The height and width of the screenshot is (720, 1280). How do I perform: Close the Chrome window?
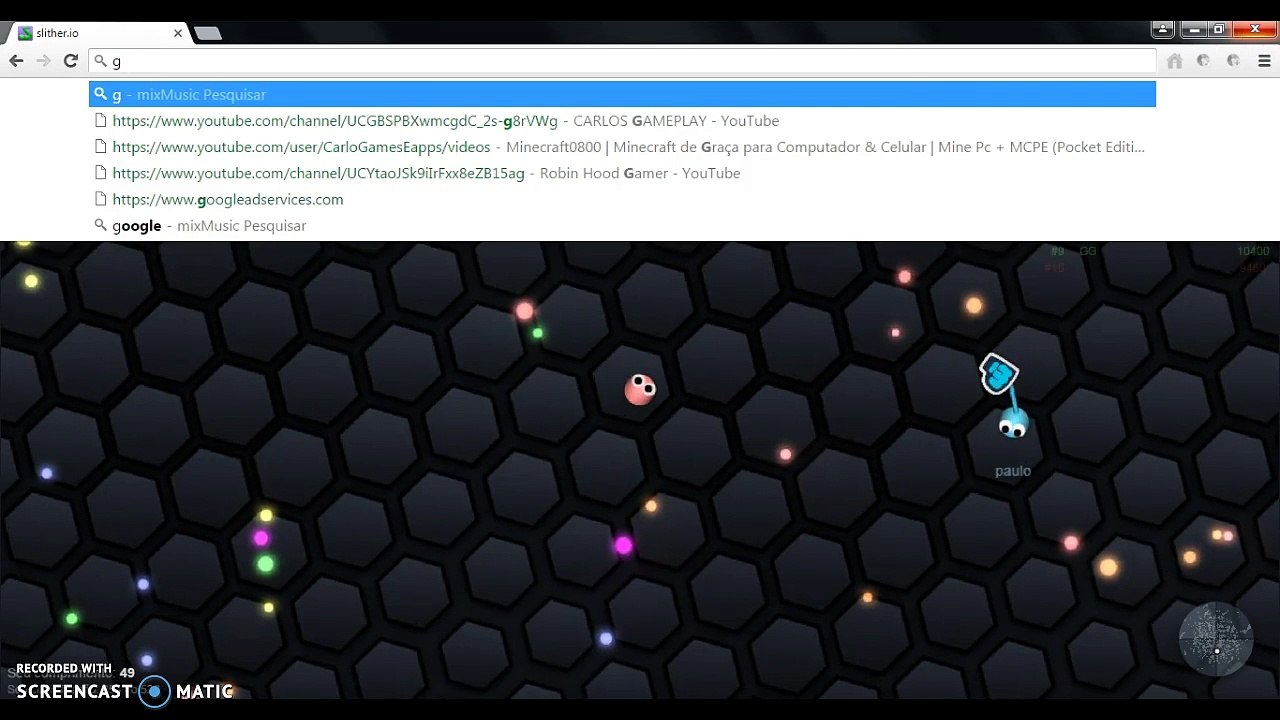(x=1254, y=29)
